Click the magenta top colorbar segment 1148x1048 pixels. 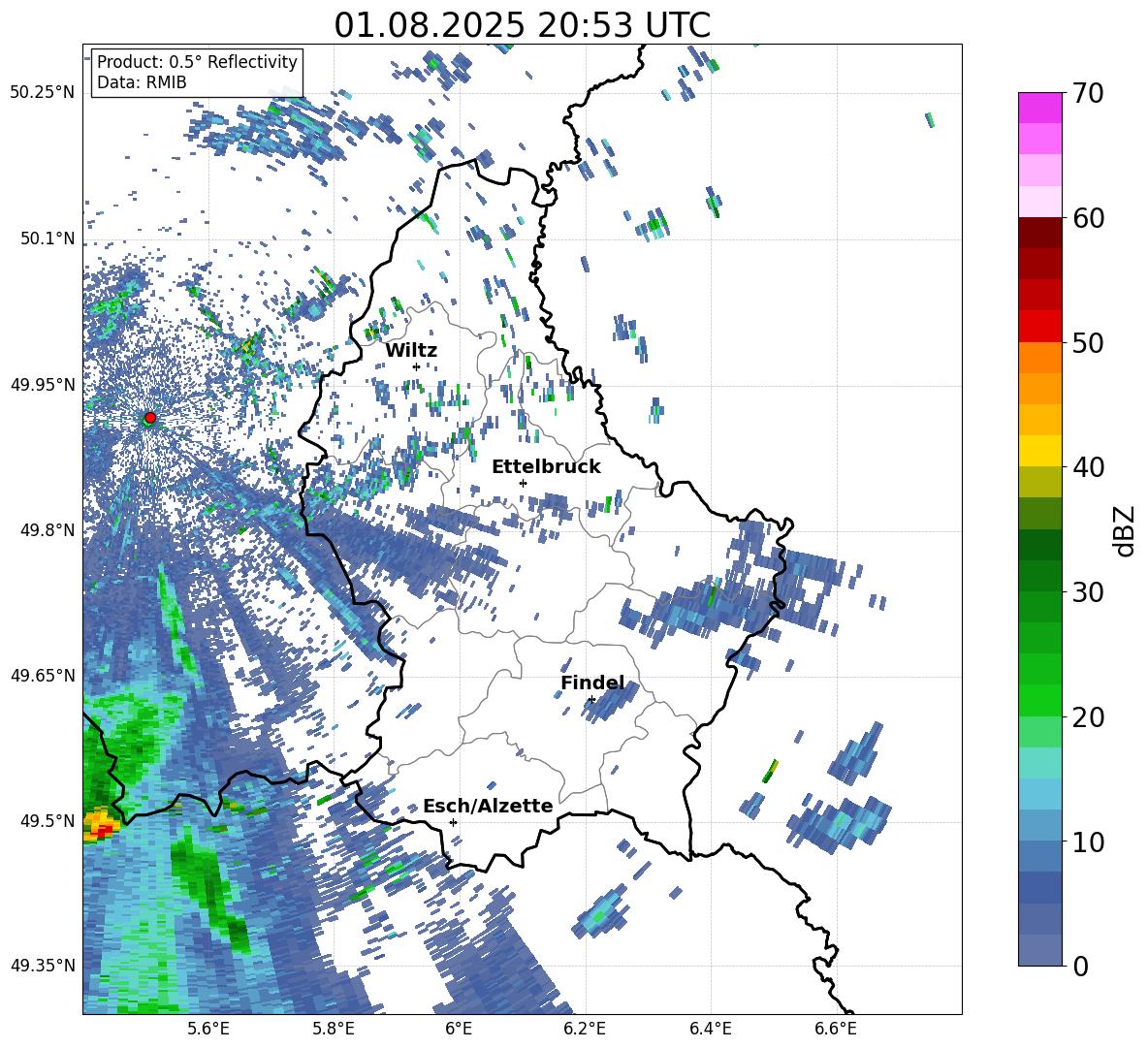coord(1039,108)
